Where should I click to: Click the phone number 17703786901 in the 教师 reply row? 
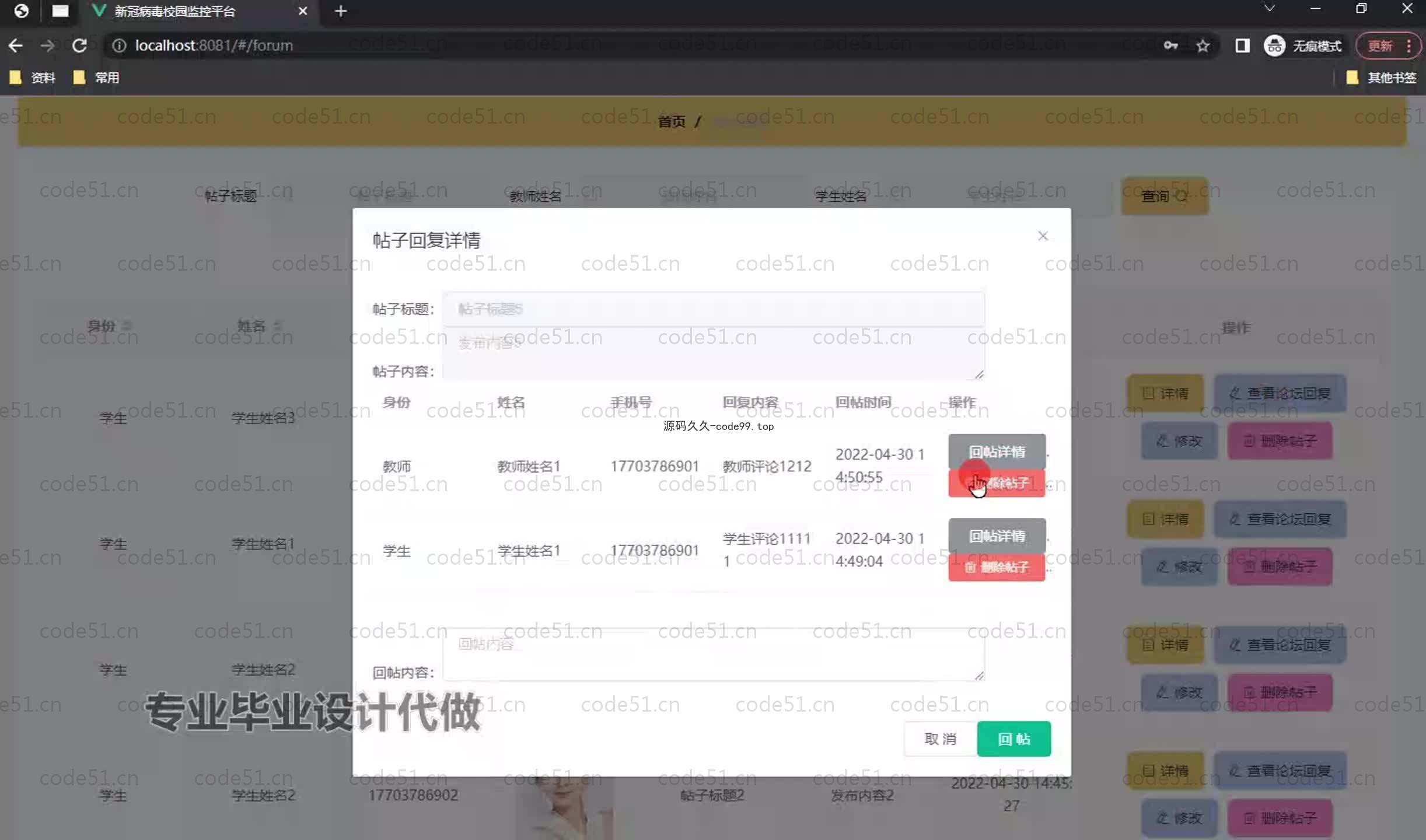(654, 466)
